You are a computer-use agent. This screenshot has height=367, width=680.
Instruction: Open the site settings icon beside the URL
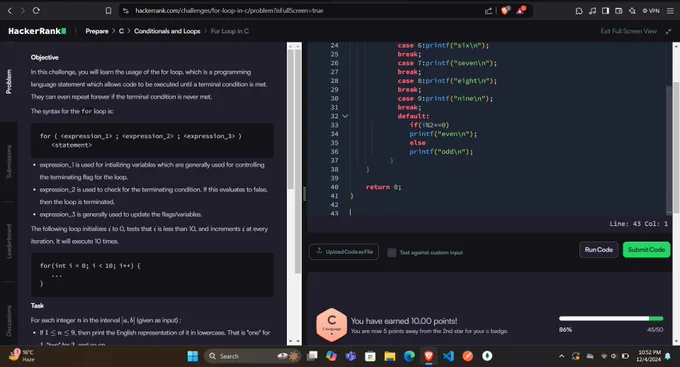126,10
